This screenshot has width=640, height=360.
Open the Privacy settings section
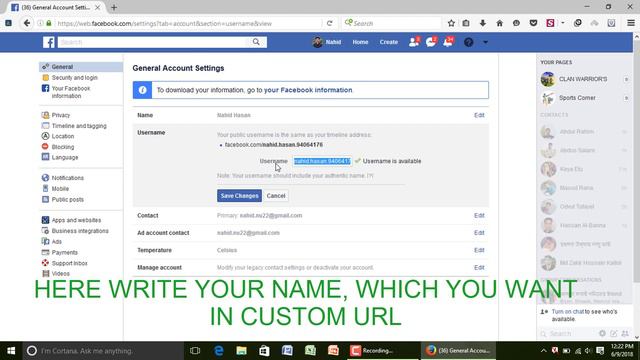(61, 115)
